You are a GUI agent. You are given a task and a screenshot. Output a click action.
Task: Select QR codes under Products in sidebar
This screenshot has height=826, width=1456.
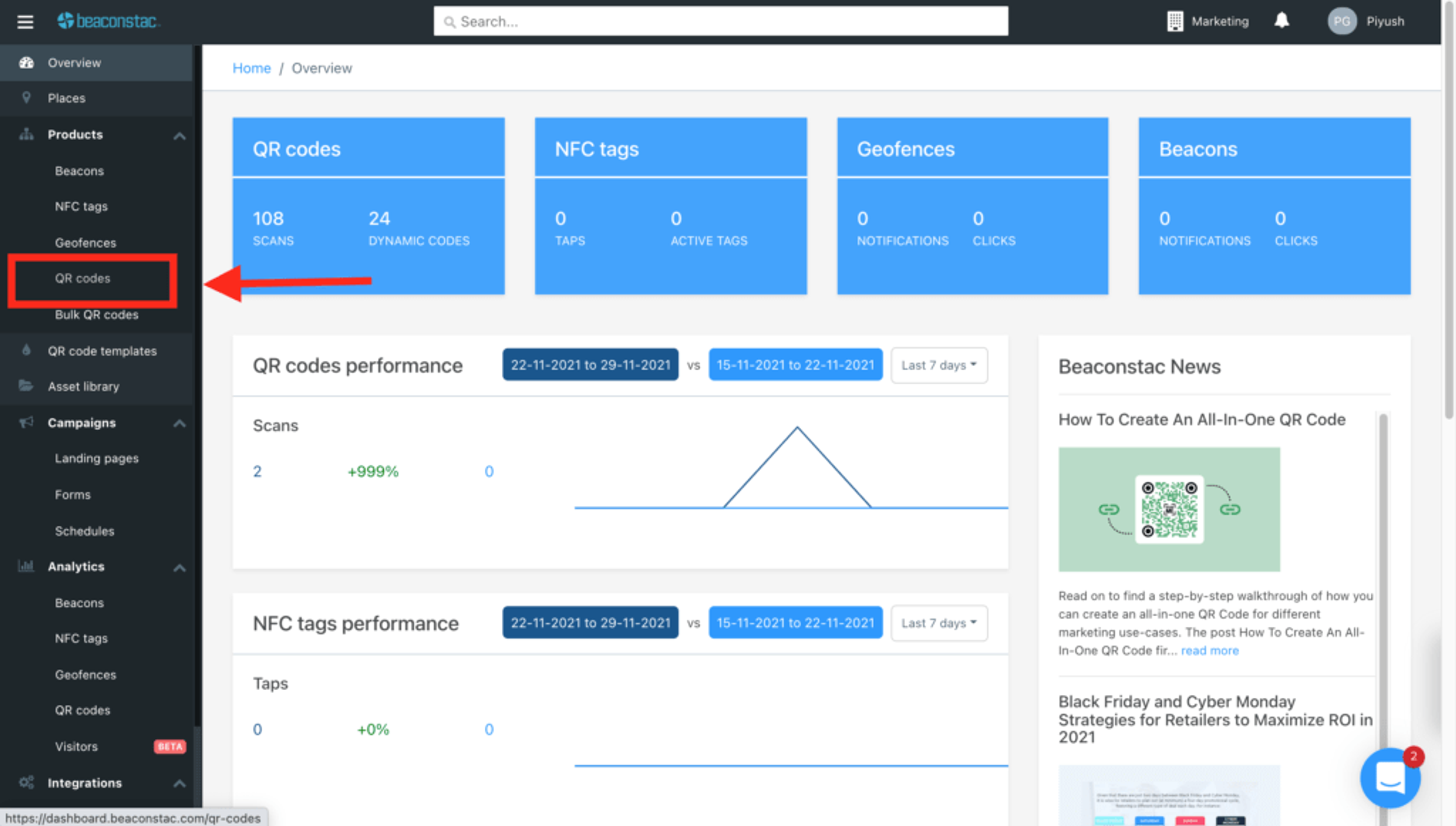click(83, 279)
